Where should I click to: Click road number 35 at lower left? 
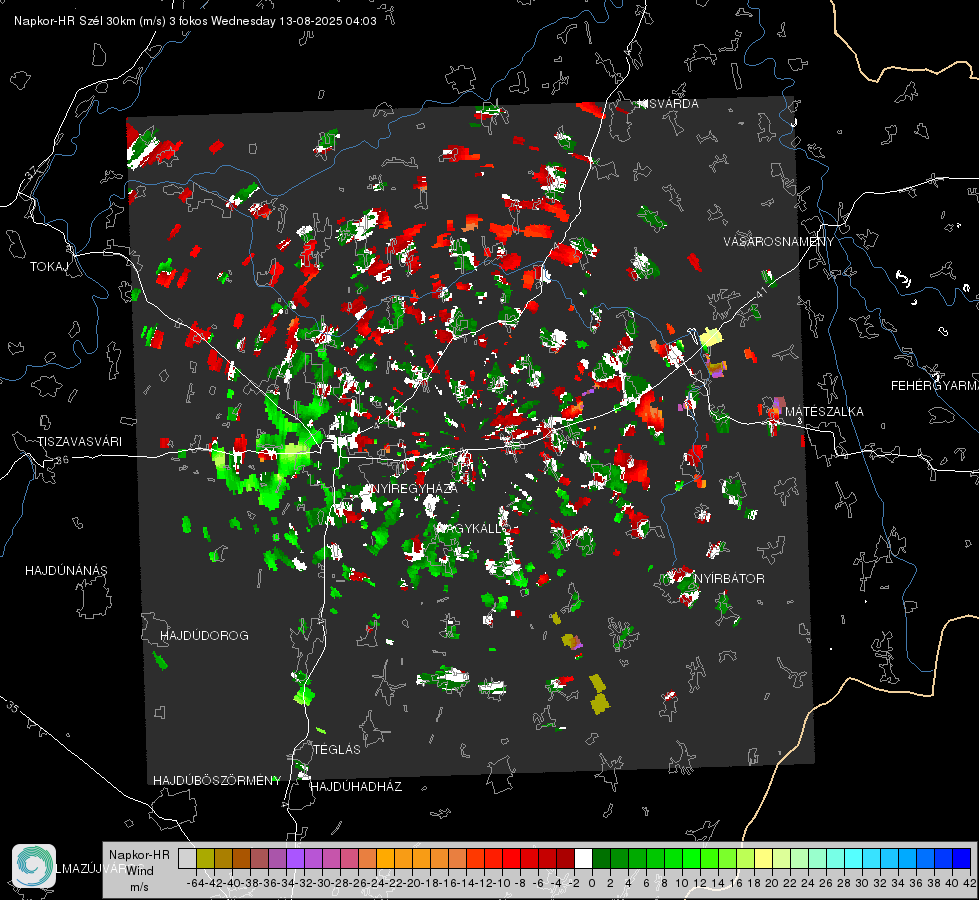[x=12, y=707]
